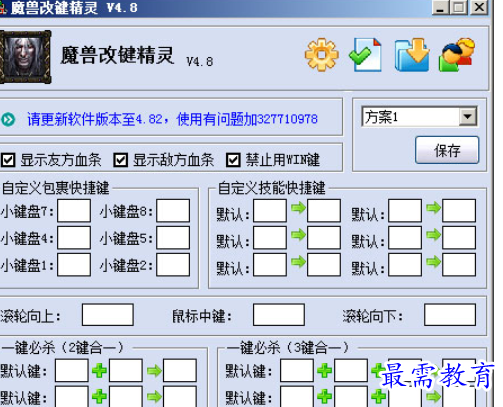503x407 pixels.
Task: Click the document with green checkmark icon
Action: 365,54
